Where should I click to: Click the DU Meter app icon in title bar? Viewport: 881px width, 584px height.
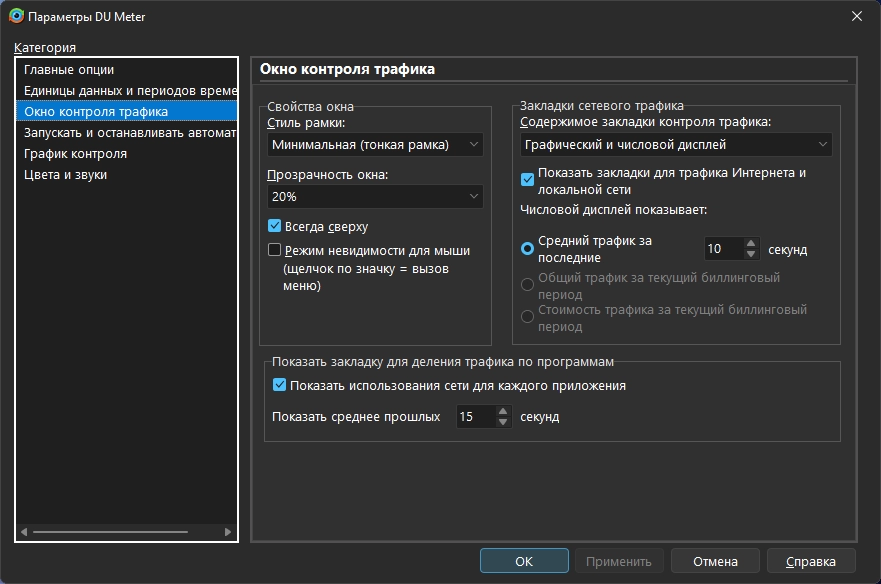(16, 15)
